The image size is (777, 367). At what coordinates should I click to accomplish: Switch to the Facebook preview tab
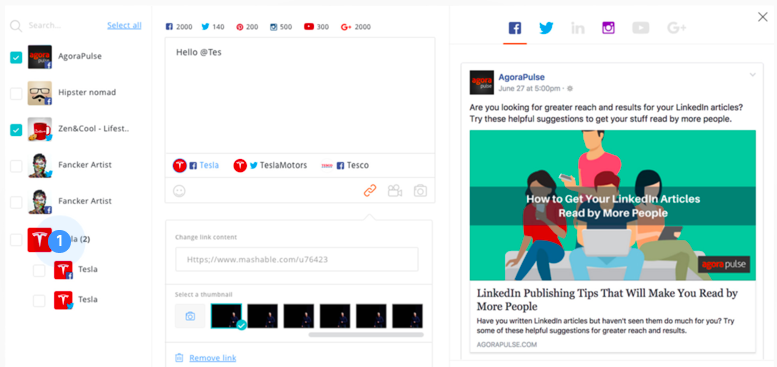(515, 28)
